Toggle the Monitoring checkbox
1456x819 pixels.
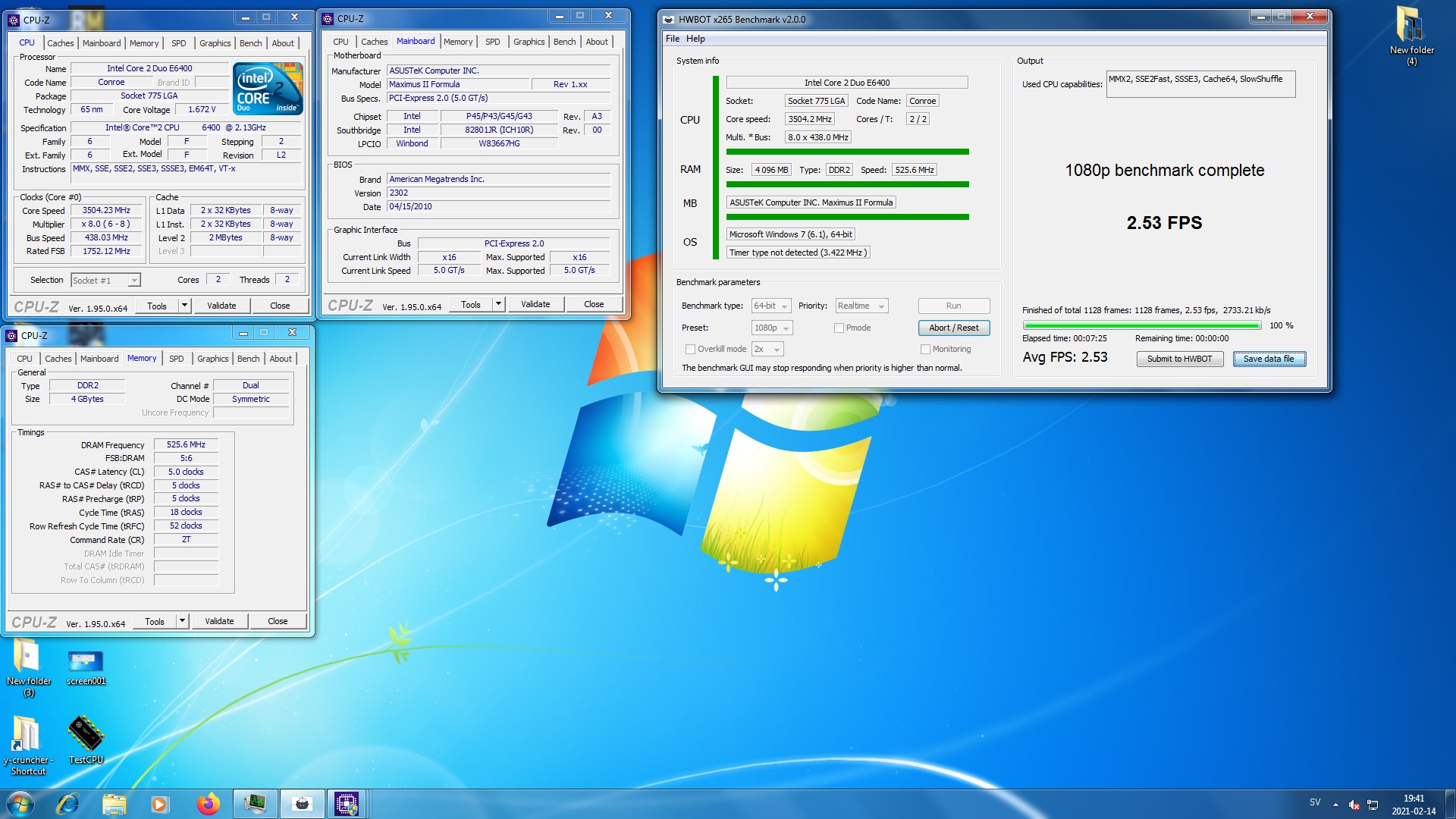(x=925, y=349)
